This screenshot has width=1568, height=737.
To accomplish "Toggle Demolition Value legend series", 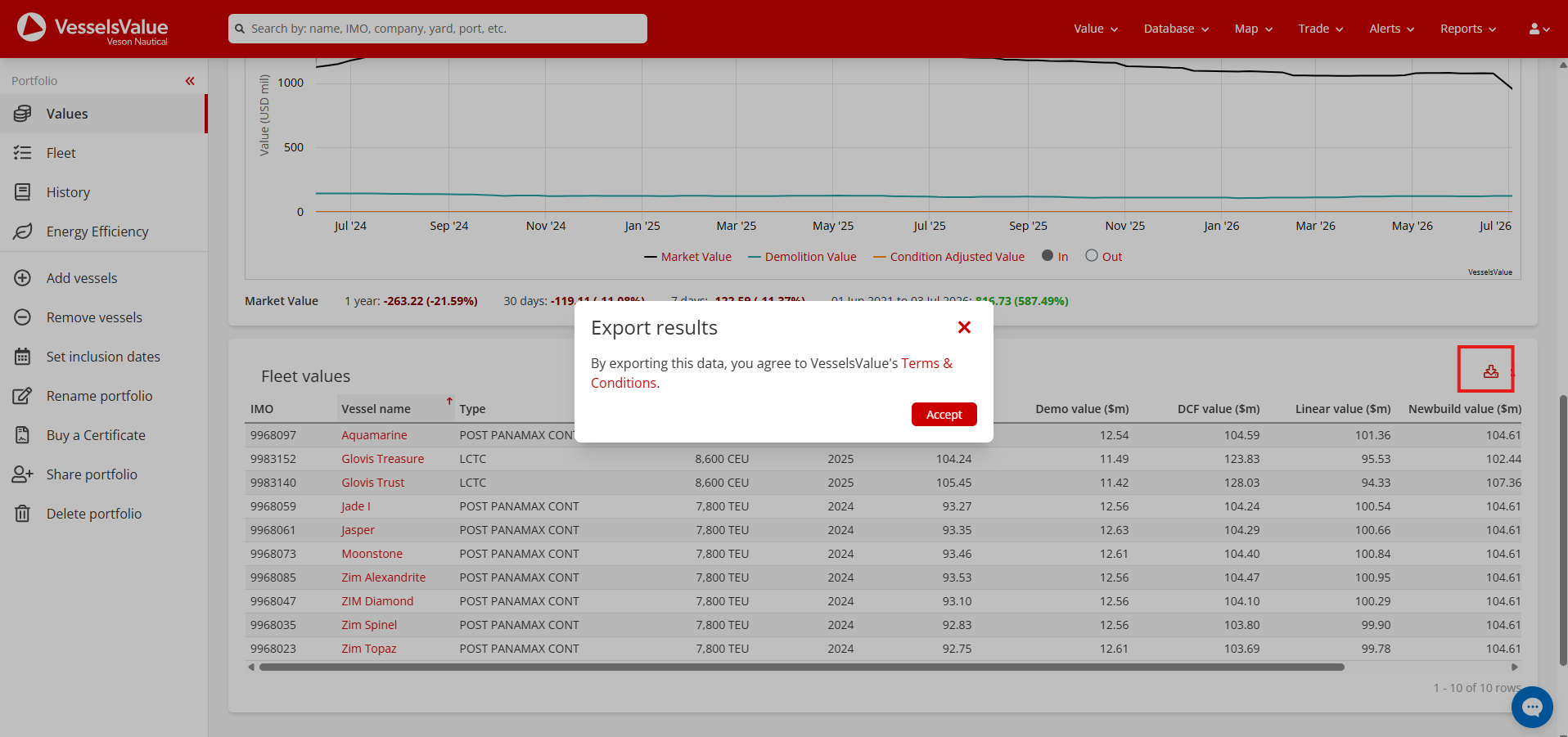I will click(802, 257).
